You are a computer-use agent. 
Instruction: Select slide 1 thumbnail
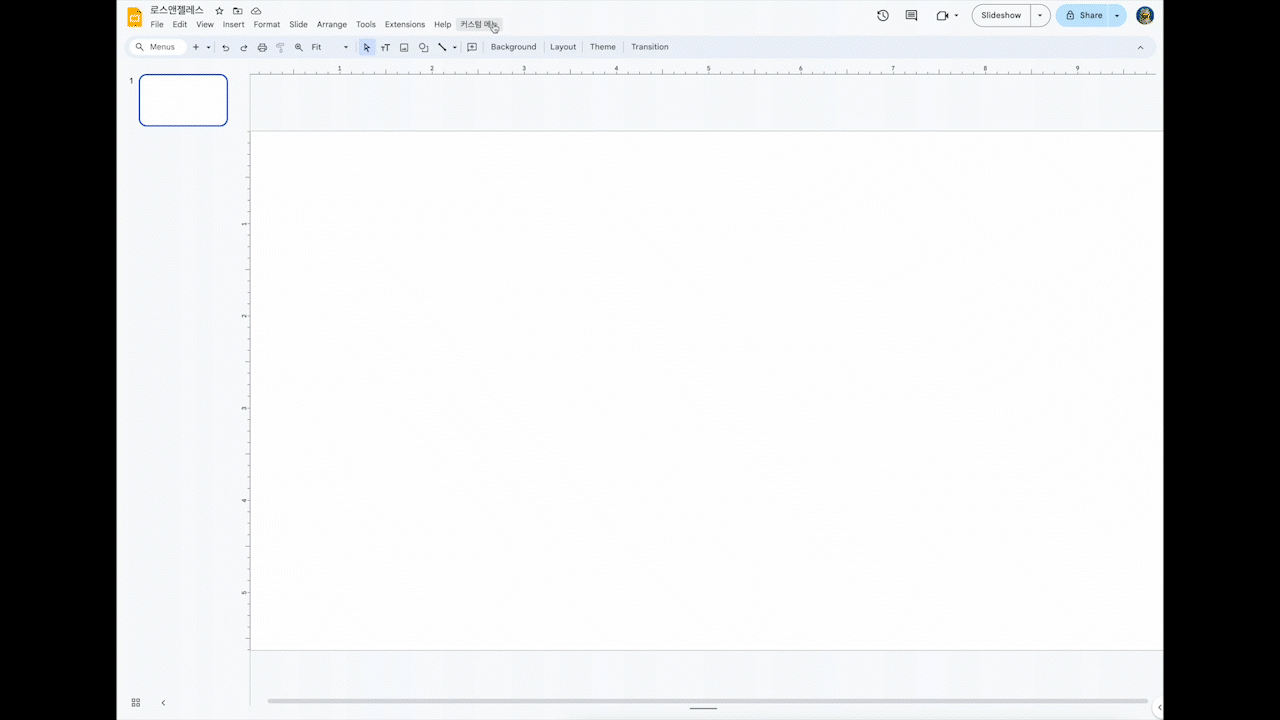(x=183, y=100)
